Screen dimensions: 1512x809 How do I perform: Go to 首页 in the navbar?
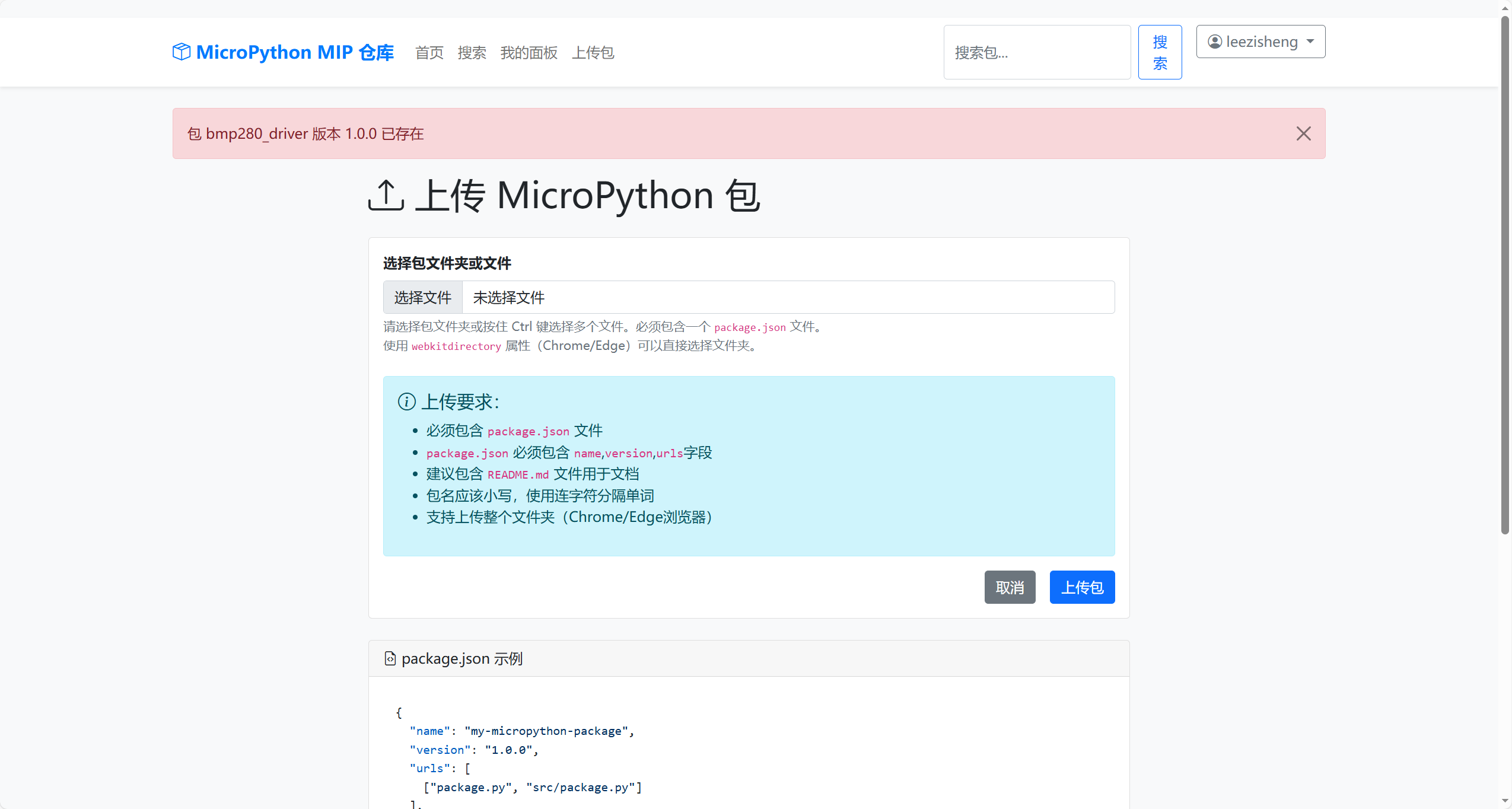(429, 53)
